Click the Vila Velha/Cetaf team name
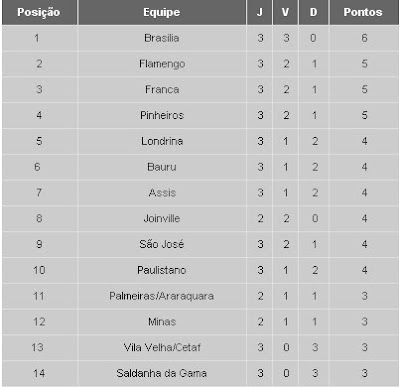Screen dimensions: 400x387 pos(162,347)
